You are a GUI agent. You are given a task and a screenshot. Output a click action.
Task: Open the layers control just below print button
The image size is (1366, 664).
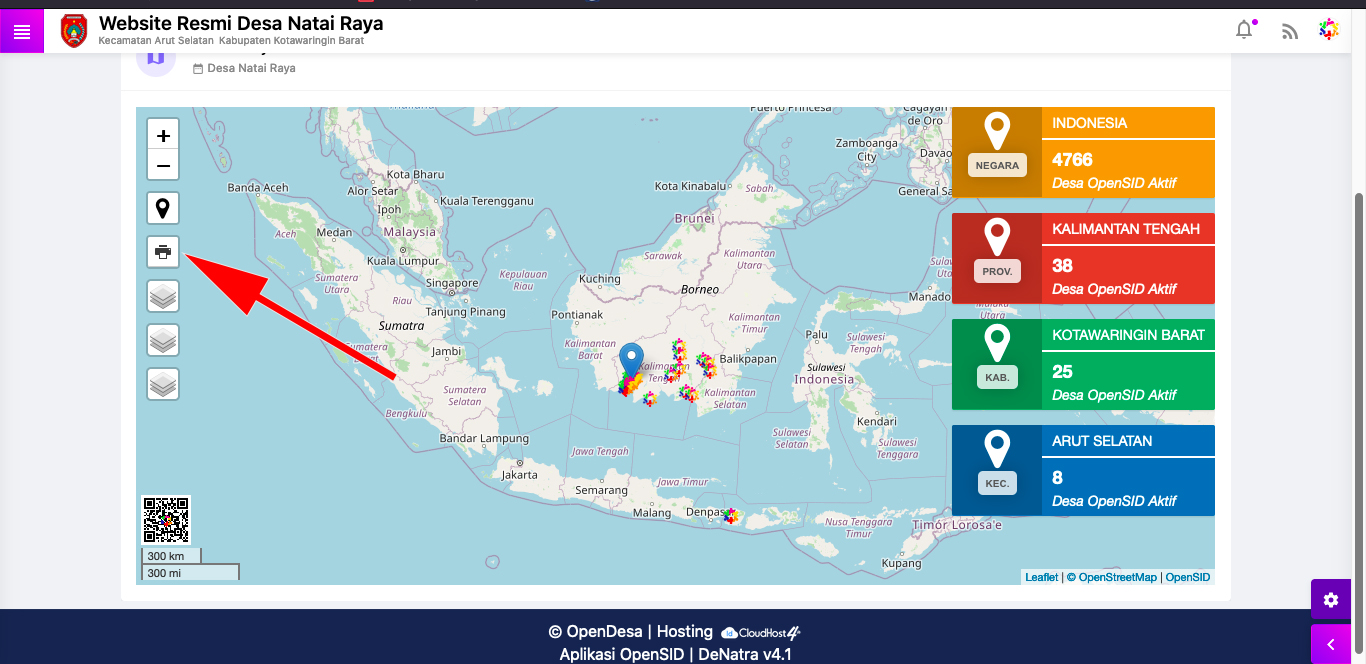[163, 296]
